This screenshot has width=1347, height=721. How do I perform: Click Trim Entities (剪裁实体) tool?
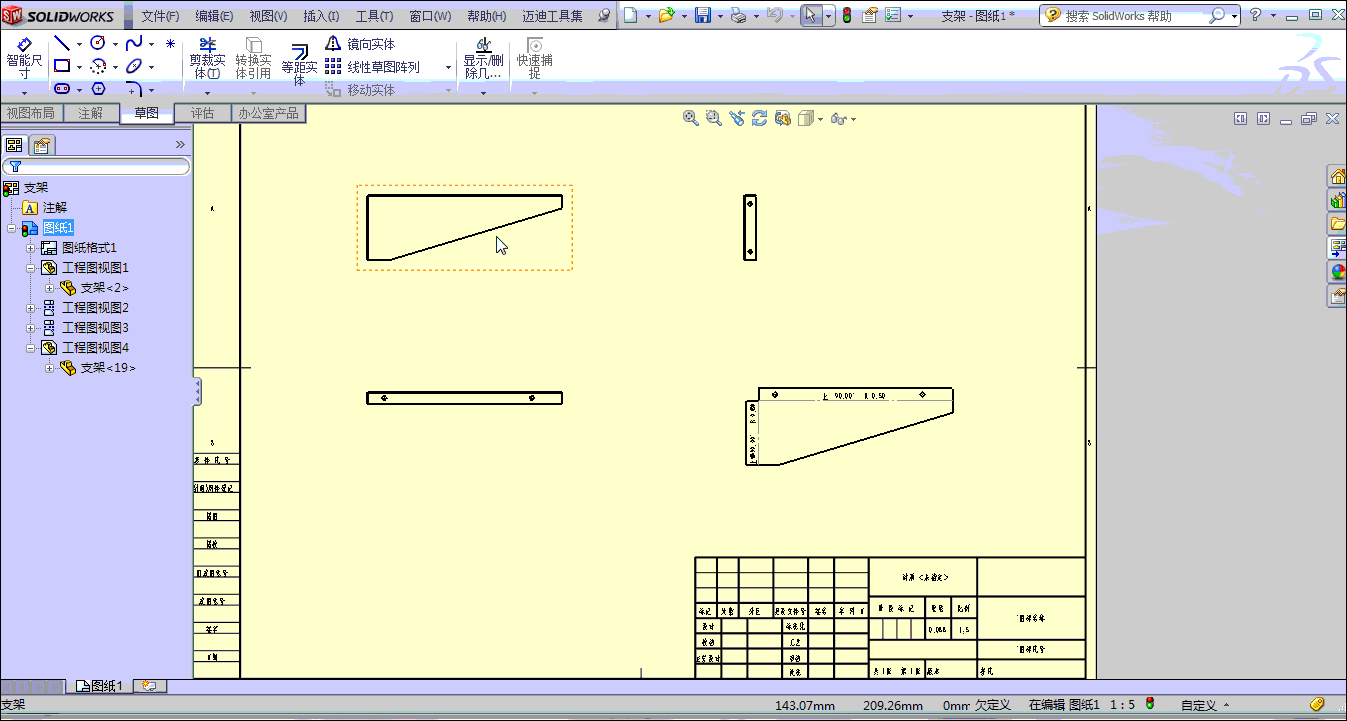pyautogui.click(x=207, y=59)
